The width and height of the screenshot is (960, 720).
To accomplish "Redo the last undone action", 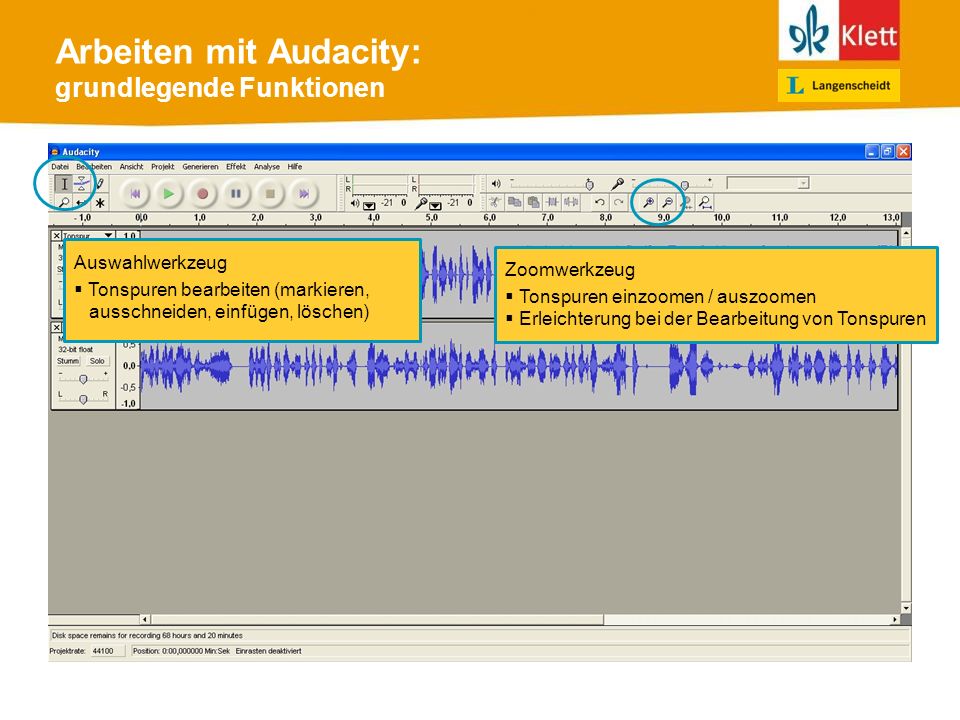I will [x=619, y=202].
